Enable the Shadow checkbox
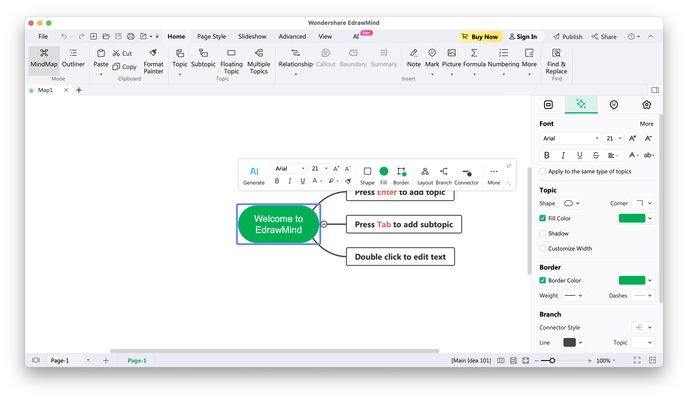 [542, 233]
